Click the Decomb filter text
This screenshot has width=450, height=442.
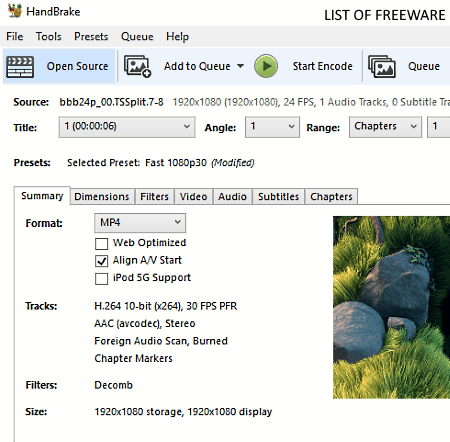(113, 385)
